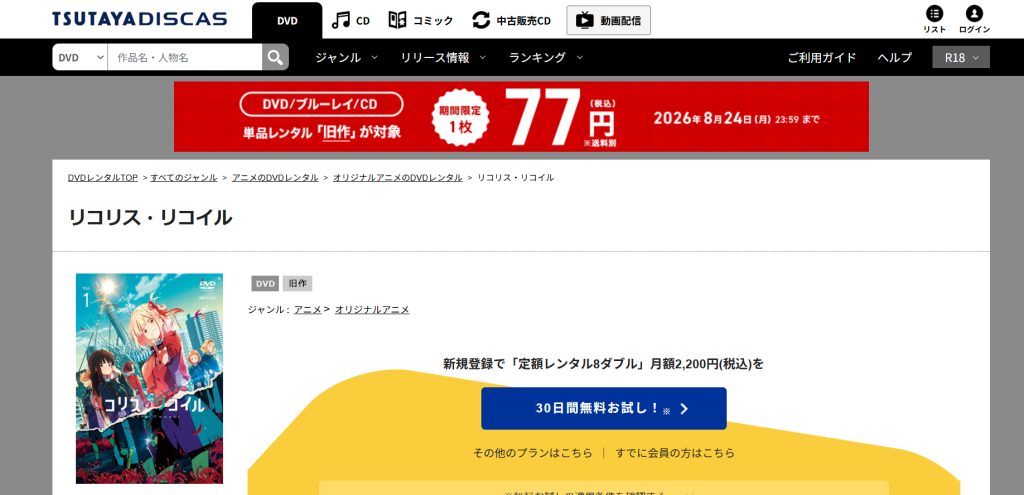The image size is (1024, 495).
Task: Click the 77円 rental campaign banner
Action: (521, 116)
